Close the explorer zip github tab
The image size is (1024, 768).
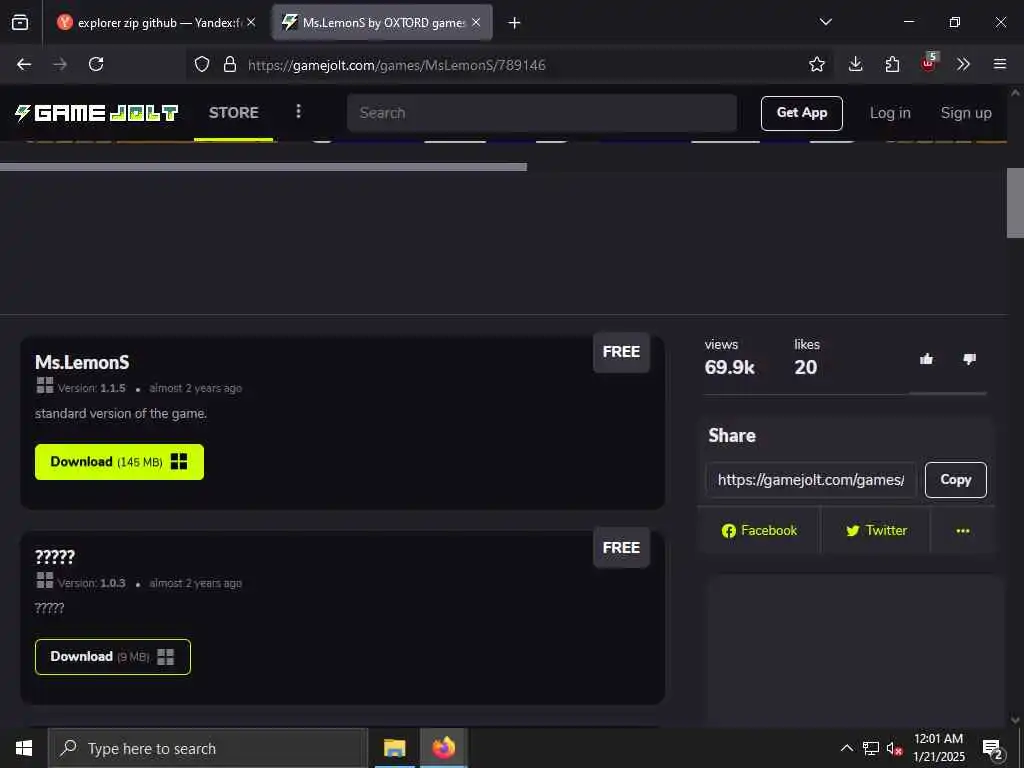(x=251, y=22)
